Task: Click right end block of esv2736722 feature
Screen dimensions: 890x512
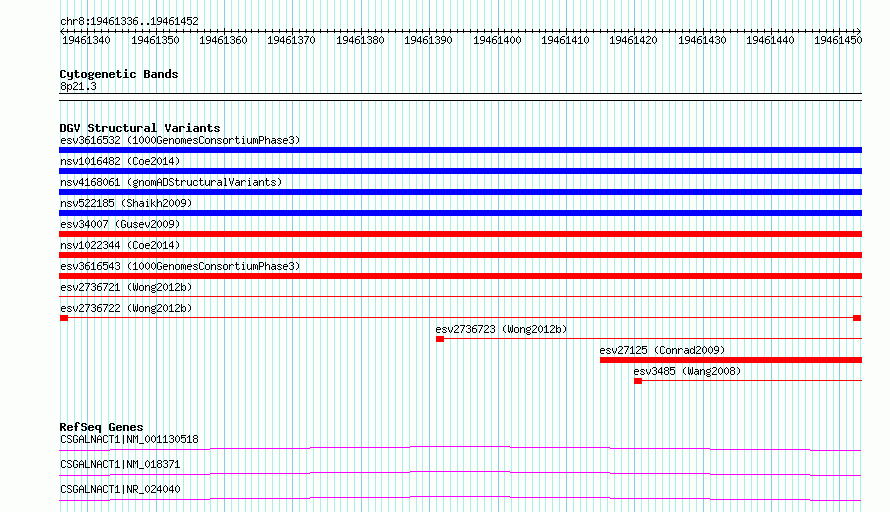Action: click(857, 318)
